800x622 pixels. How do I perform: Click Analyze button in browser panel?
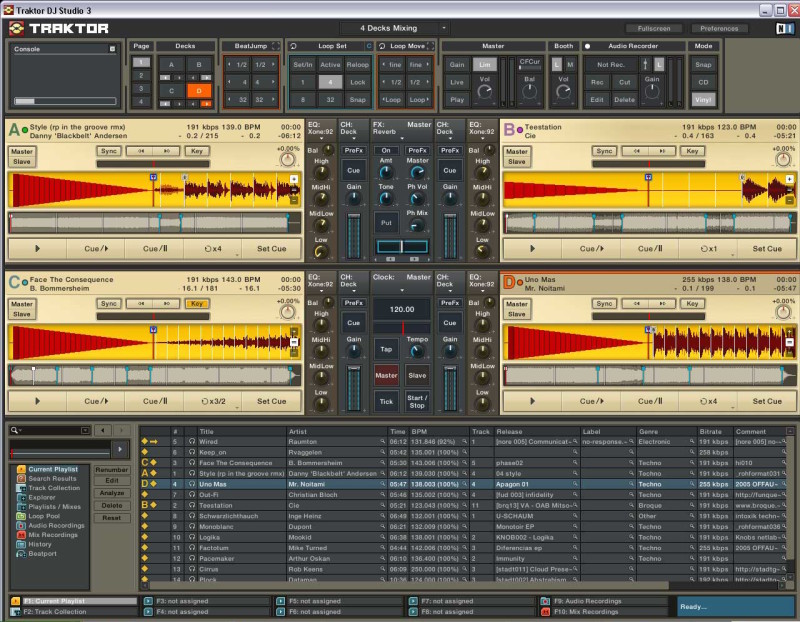point(112,493)
